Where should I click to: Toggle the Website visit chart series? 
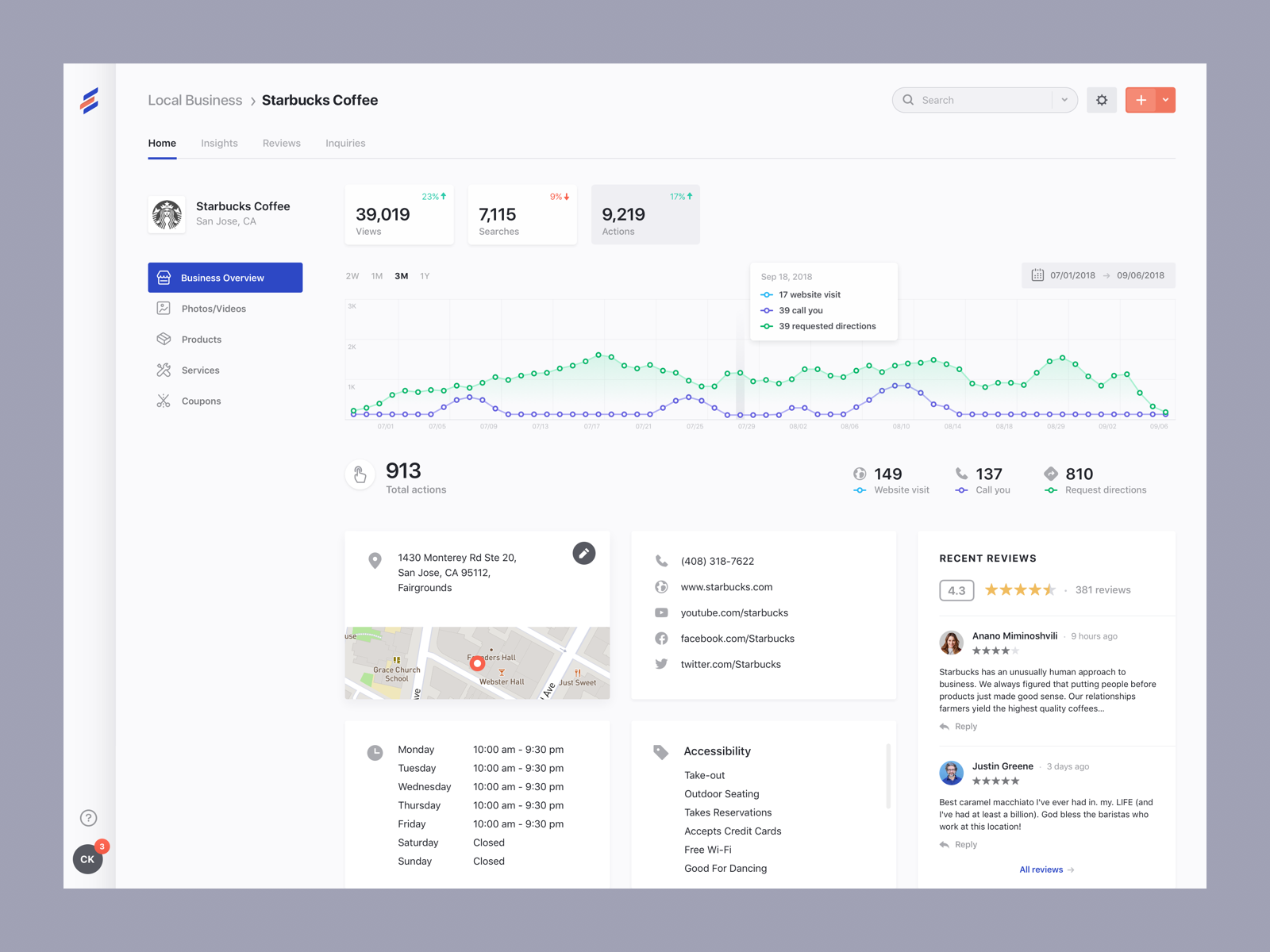pyautogui.click(x=891, y=490)
